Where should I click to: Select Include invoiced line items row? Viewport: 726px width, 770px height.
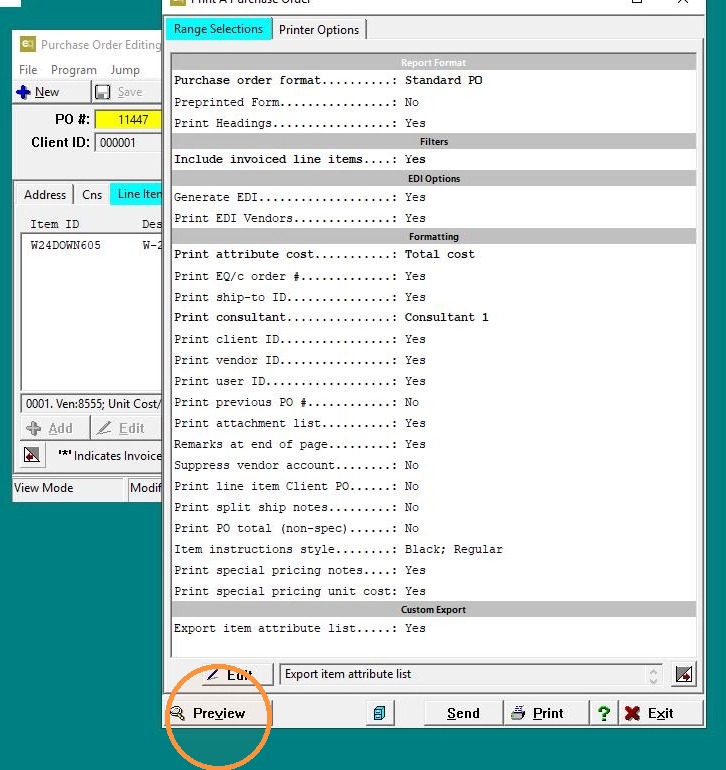[x=433, y=160]
